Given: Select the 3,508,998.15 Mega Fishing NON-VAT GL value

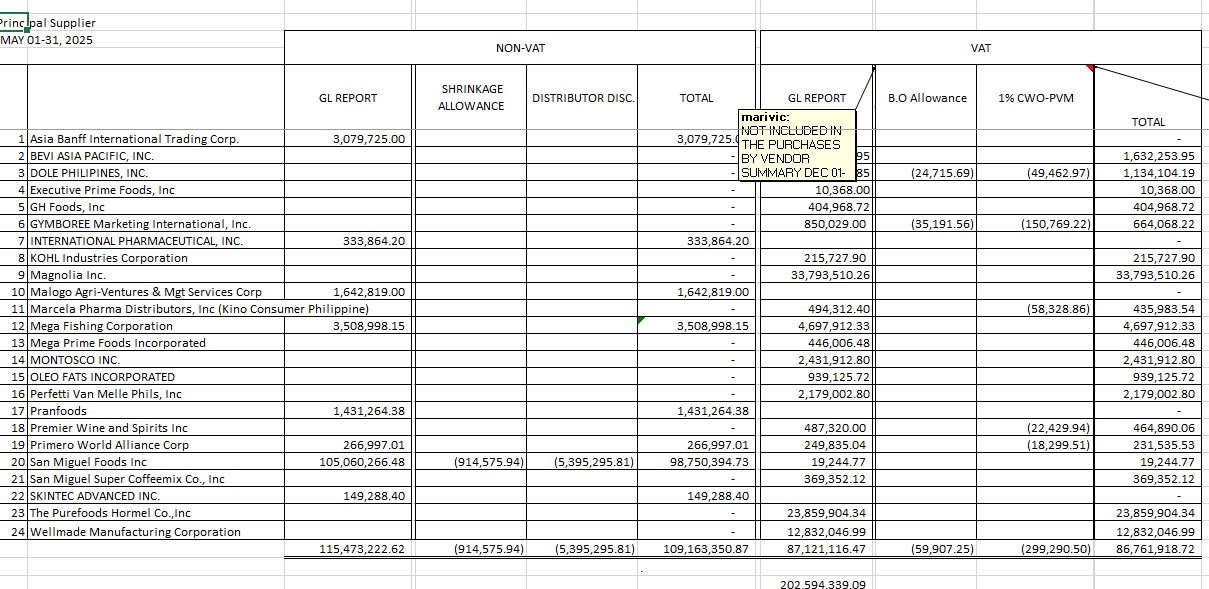Looking at the screenshot, I should point(348,326).
